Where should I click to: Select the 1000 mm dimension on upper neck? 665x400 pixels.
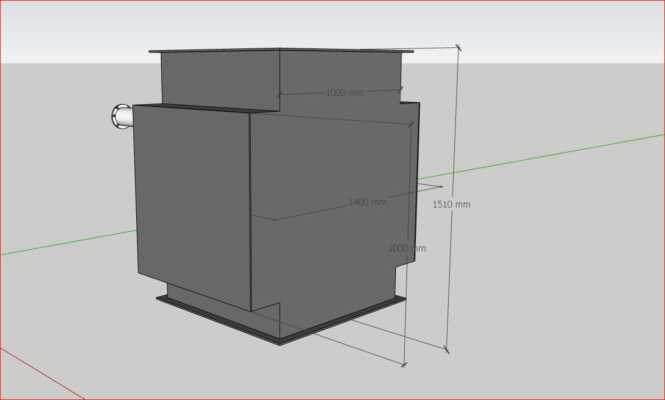pyautogui.click(x=344, y=92)
